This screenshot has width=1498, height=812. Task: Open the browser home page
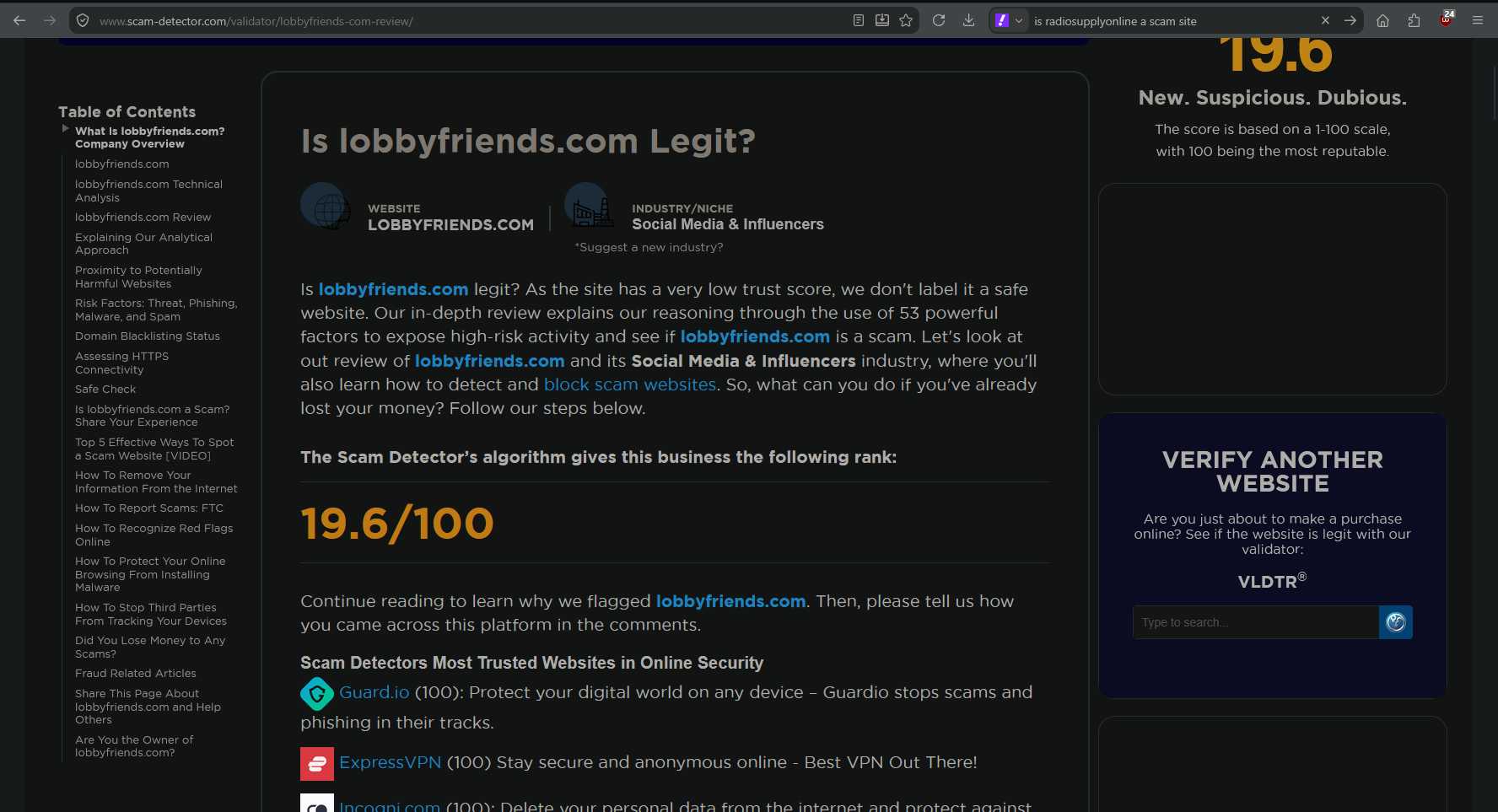(x=1382, y=20)
